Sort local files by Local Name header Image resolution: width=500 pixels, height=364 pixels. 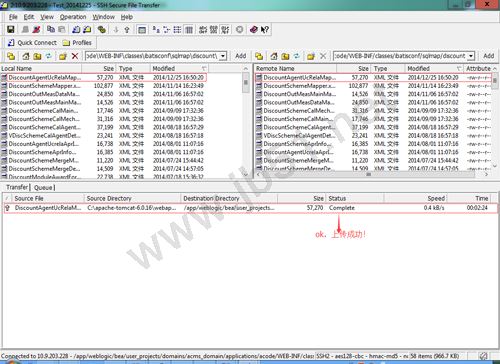41,69
